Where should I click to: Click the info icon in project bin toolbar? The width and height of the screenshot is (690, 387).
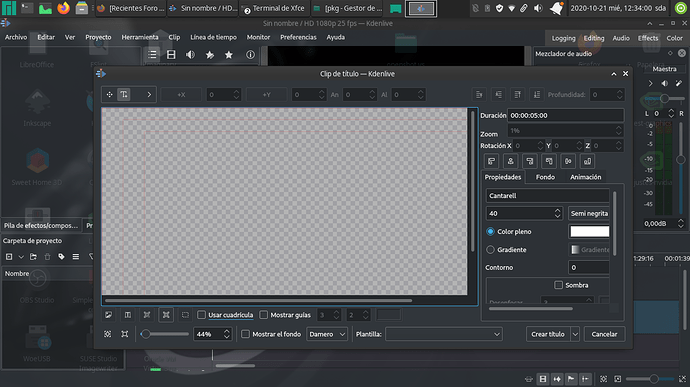tap(250, 55)
